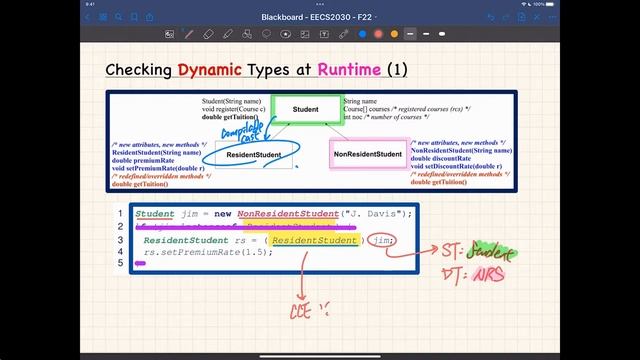Tap 'void register(Course c)' method text
The image size is (640, 360).
[233, 109]
